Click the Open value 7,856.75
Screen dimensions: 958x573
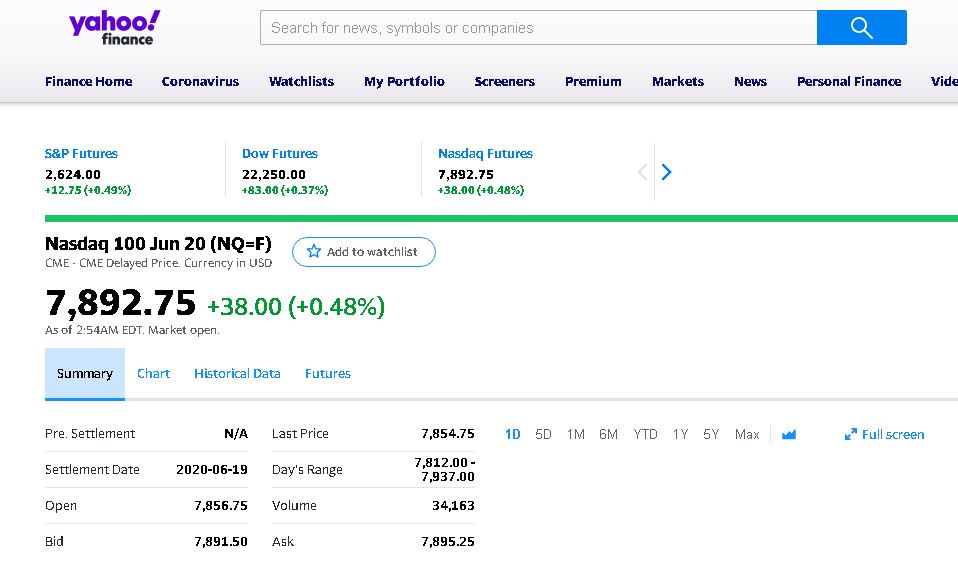pyautogui.click(x=221, y=506)
